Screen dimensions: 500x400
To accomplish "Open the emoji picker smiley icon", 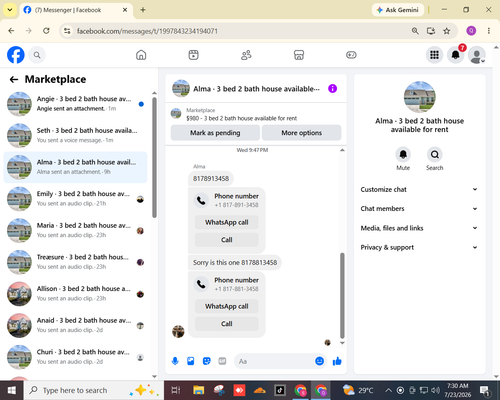I will tap(319, 361).
